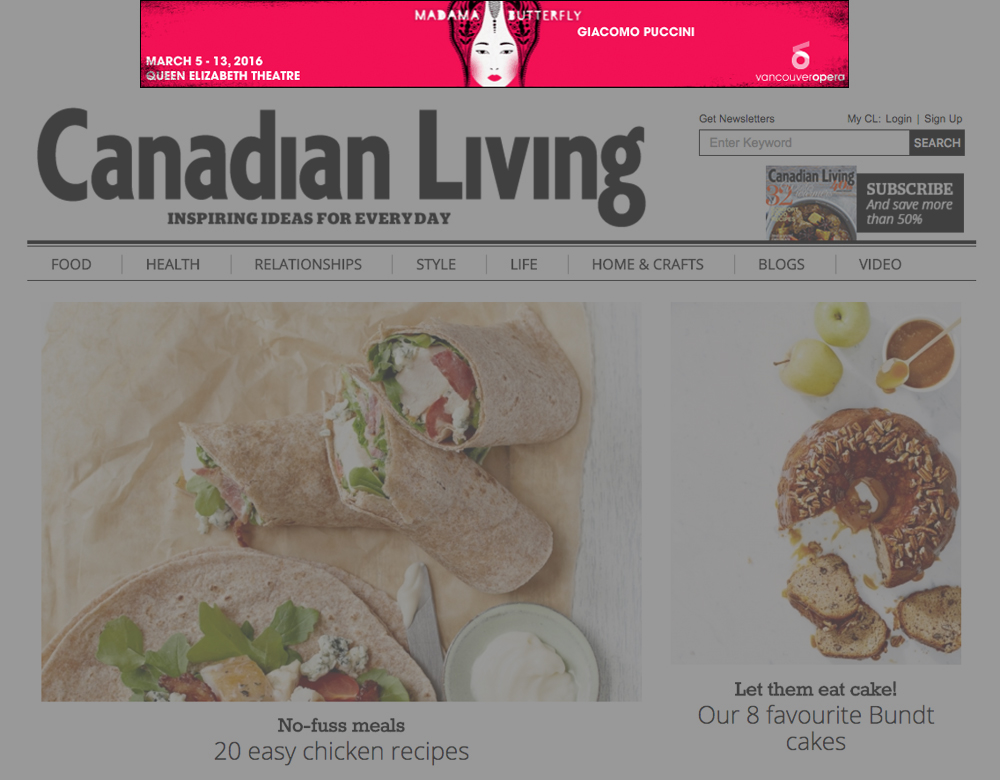Click the Sign Up link
The height and width of the screenshot is (780, 1000).
coord(943,119)
